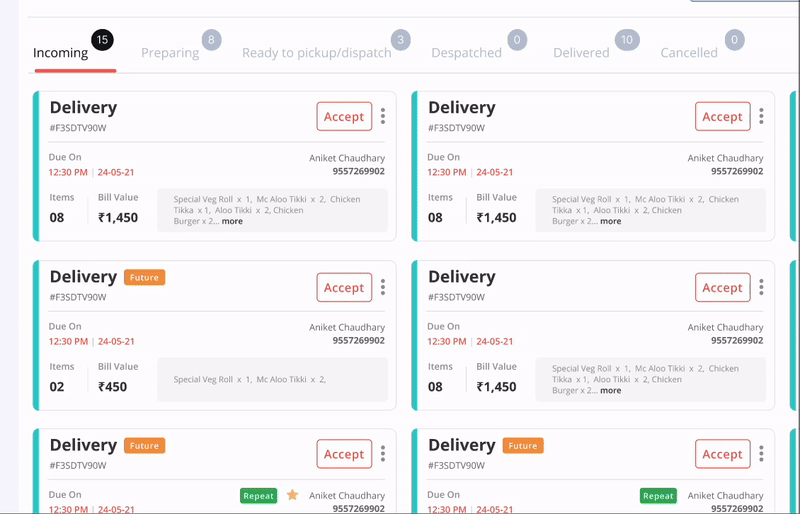Accept the top-left Delivery order

coord(344,117)
